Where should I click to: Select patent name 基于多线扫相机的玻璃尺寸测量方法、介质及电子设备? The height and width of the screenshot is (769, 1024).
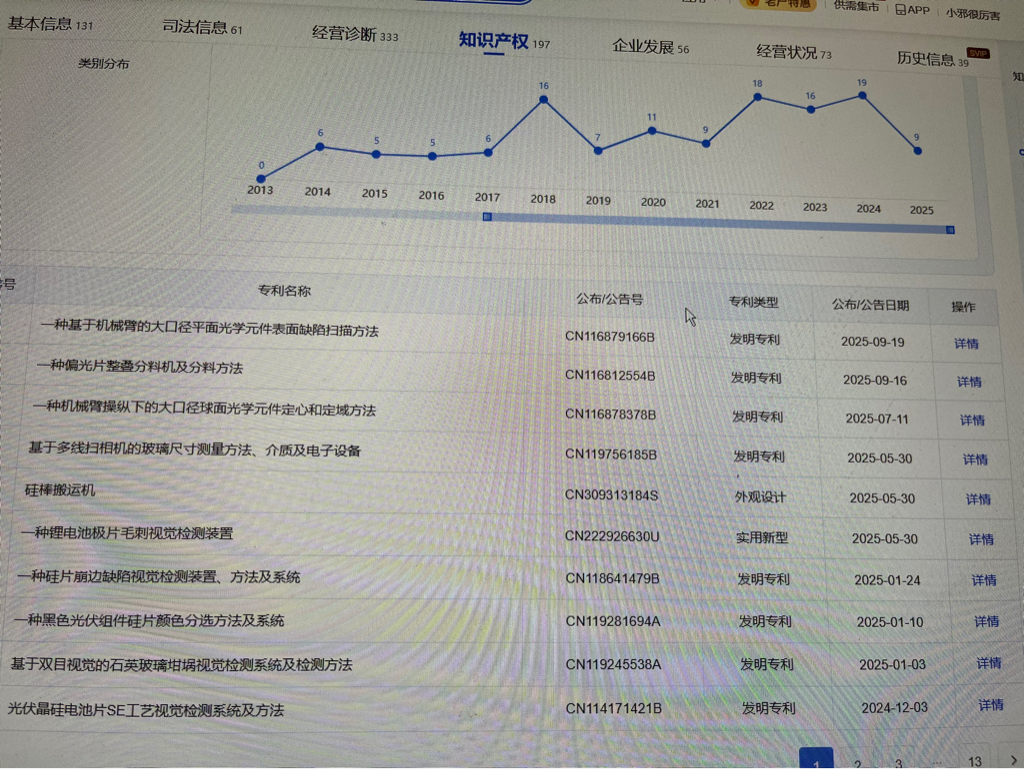[x=195, y=450]
